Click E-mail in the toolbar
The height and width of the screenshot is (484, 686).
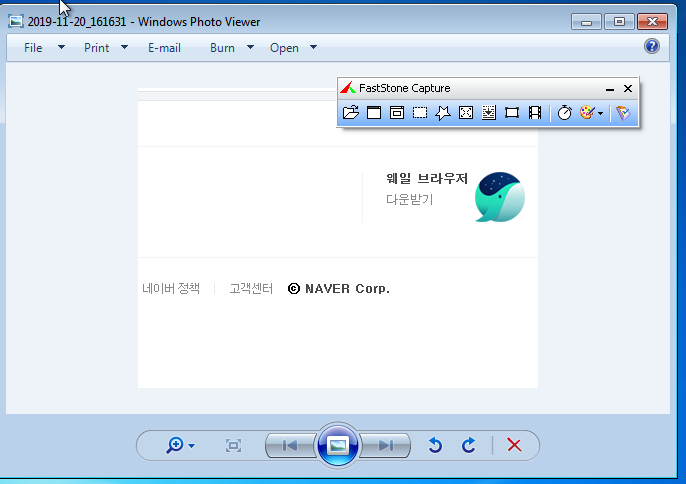164,47
